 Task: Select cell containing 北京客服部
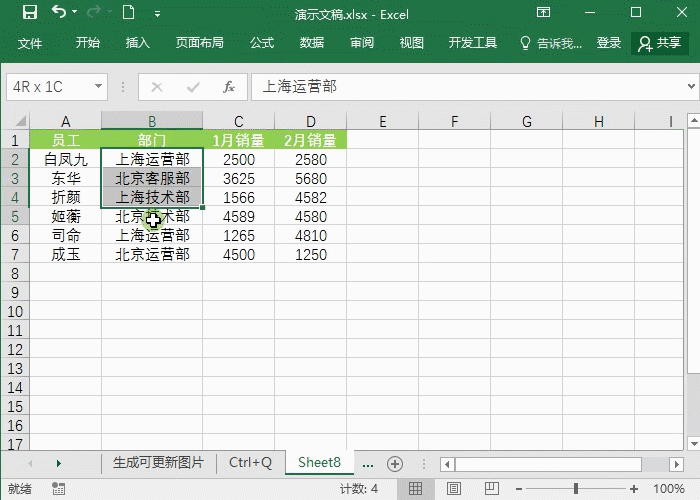tap(152, 179)
